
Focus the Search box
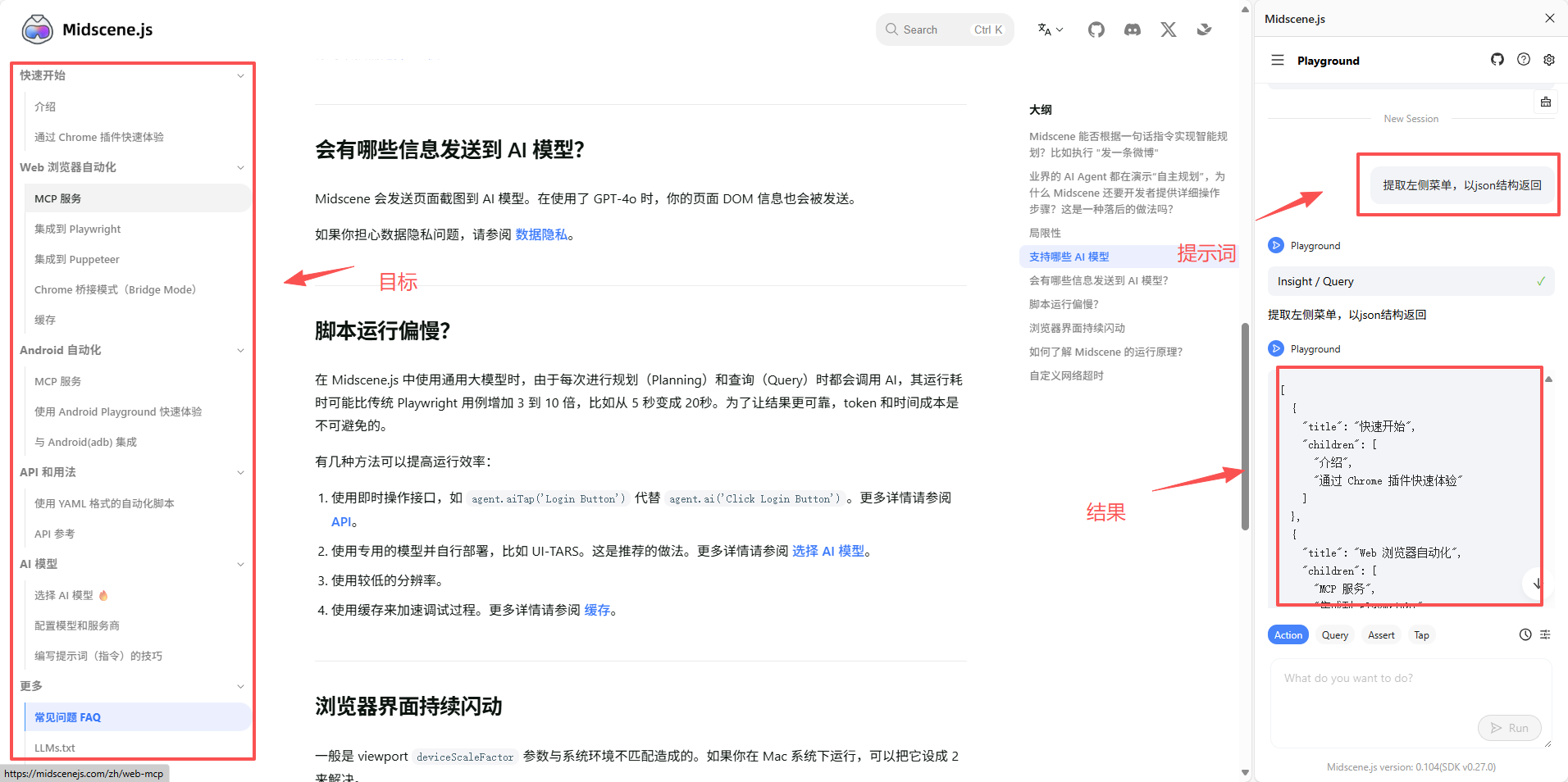945,30
